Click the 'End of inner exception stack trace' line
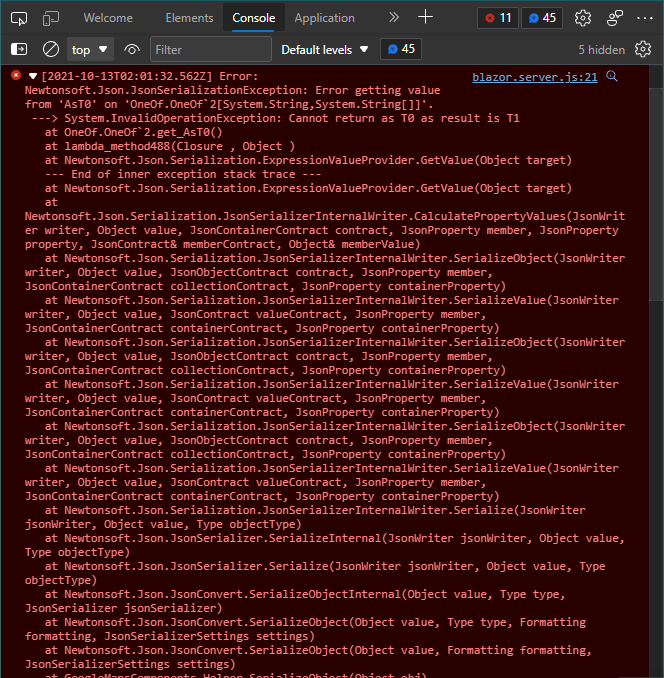Image resolution: width=664 pixels, height=678 pixels. pyautogui.click(x=183, y=174)
